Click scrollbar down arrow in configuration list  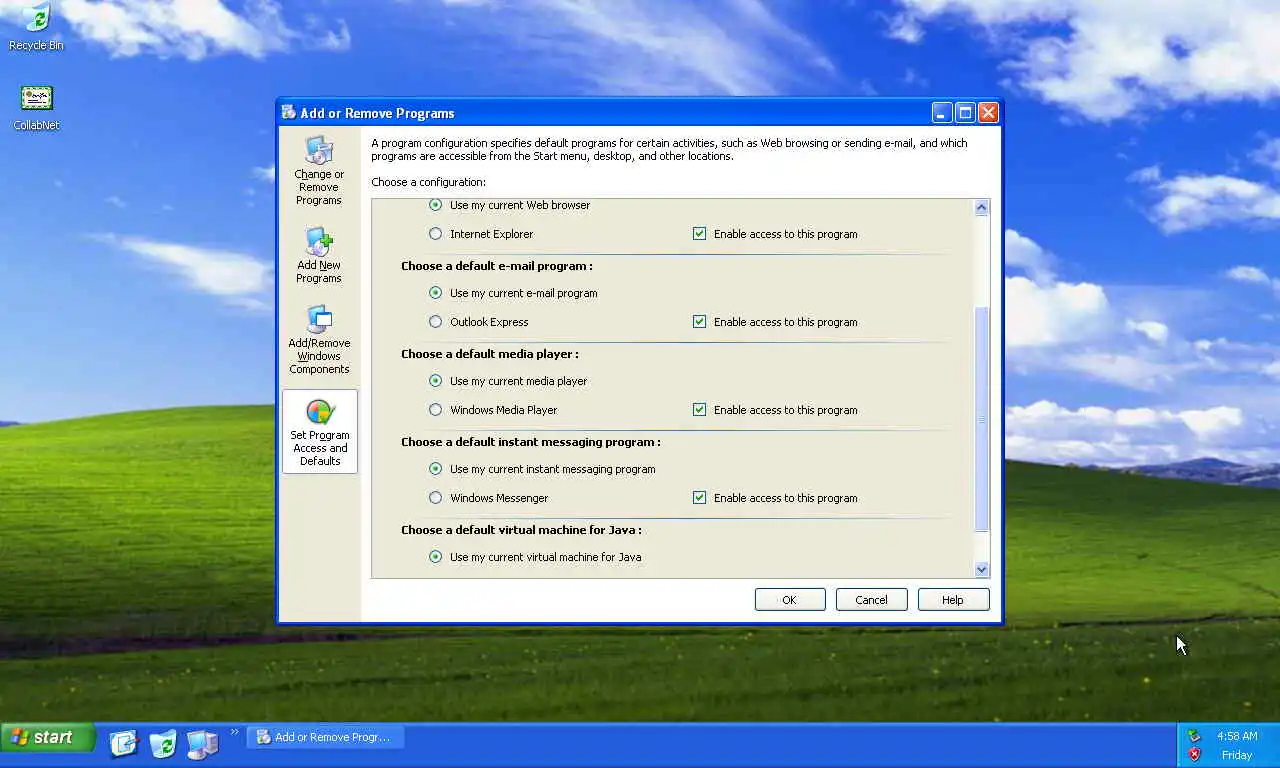coord(981,569)
